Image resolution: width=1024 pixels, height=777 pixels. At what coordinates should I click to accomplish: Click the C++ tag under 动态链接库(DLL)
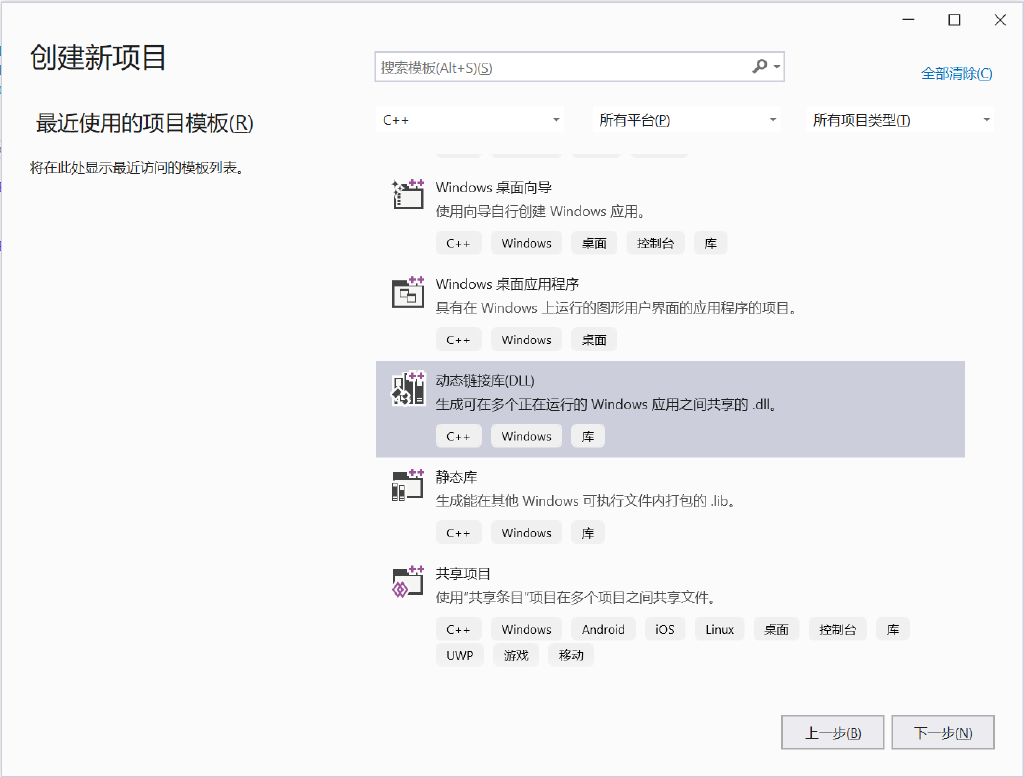(458, 435)
